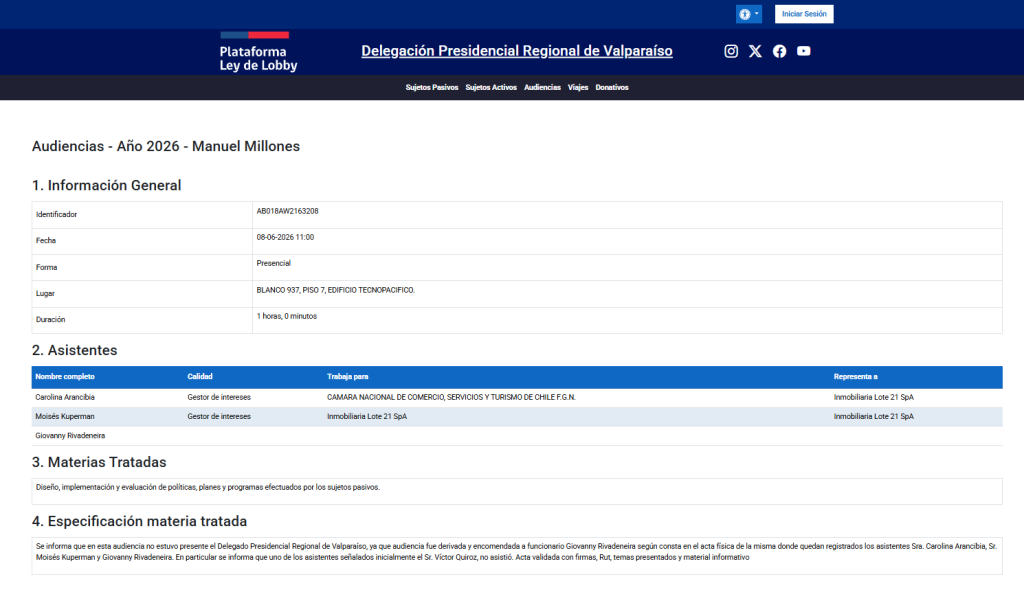1024x601 pixels.
Task: Click the Iniciar Sesión button
Action: 804,14
